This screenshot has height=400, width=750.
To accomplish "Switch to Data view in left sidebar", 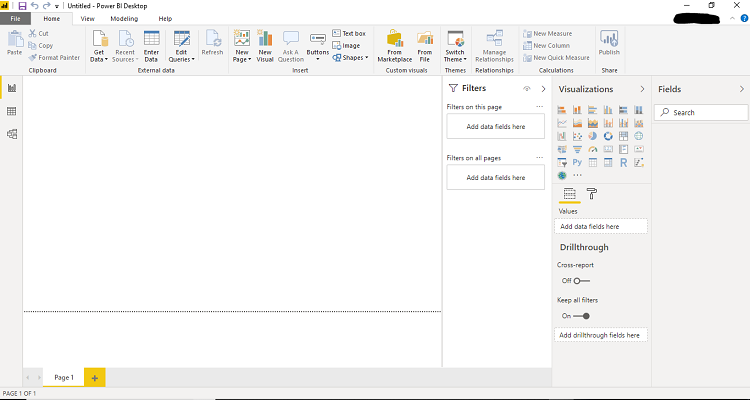I will click(11, 111).
